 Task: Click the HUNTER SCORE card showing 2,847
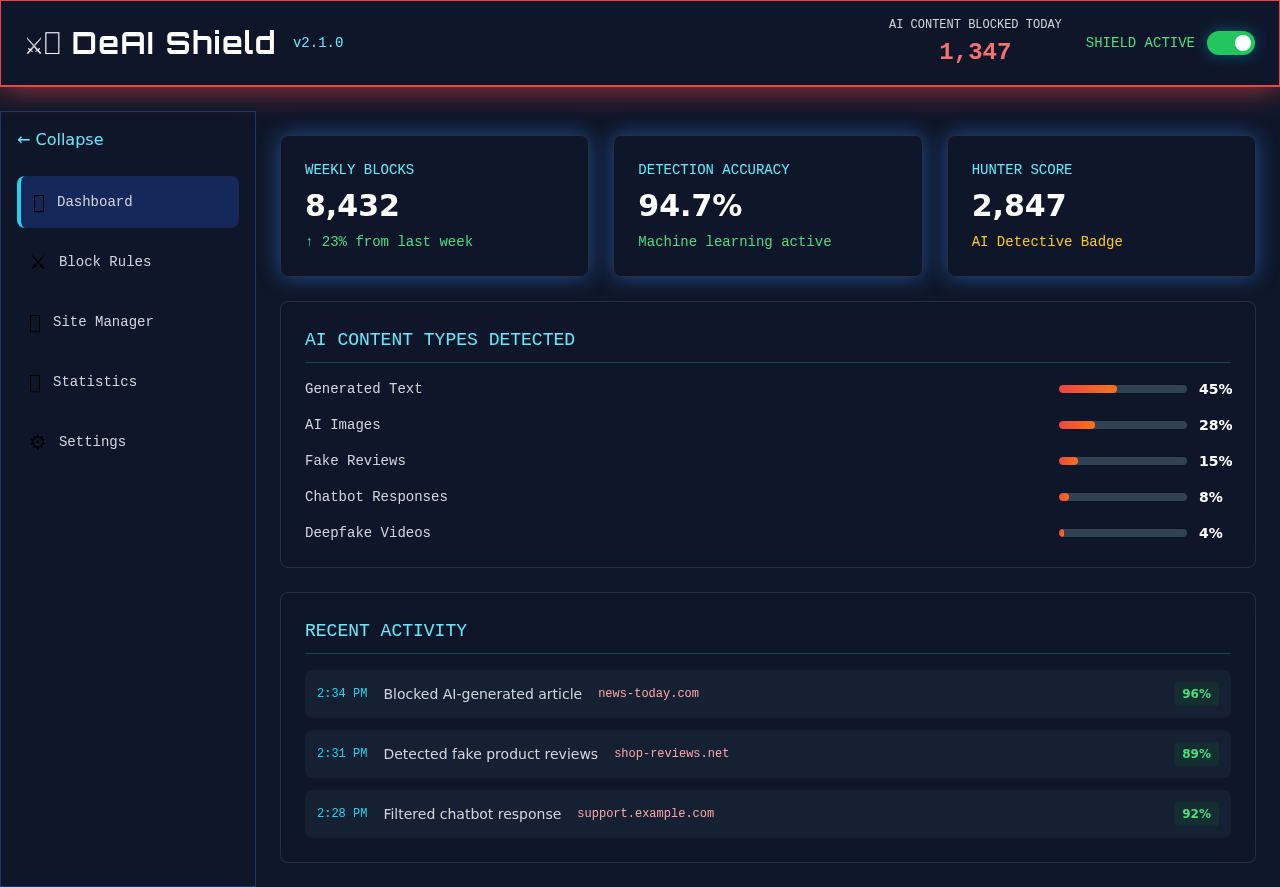1101,205
